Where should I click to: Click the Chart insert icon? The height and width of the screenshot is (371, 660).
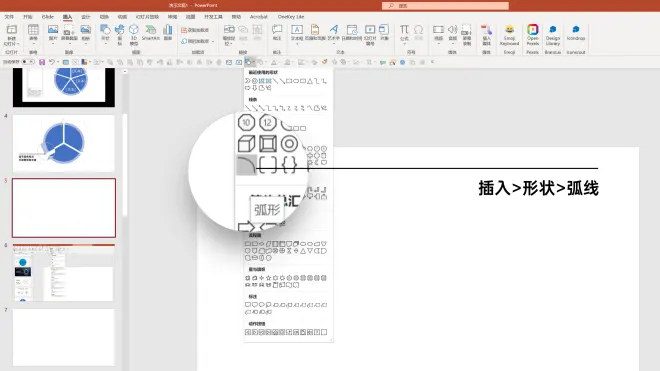[168, 33]
